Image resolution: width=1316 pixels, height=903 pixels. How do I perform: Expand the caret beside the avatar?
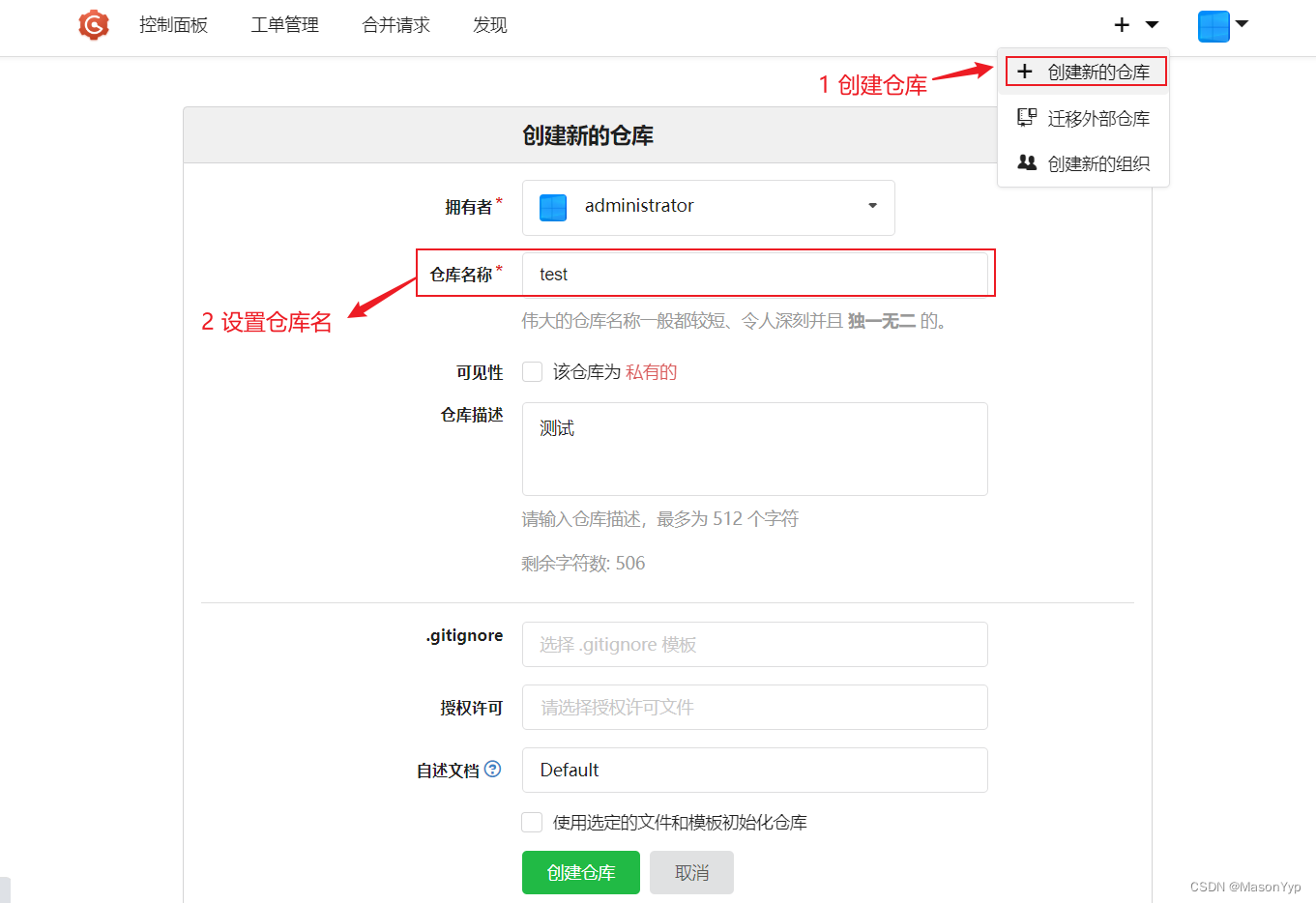[1243, 26]
